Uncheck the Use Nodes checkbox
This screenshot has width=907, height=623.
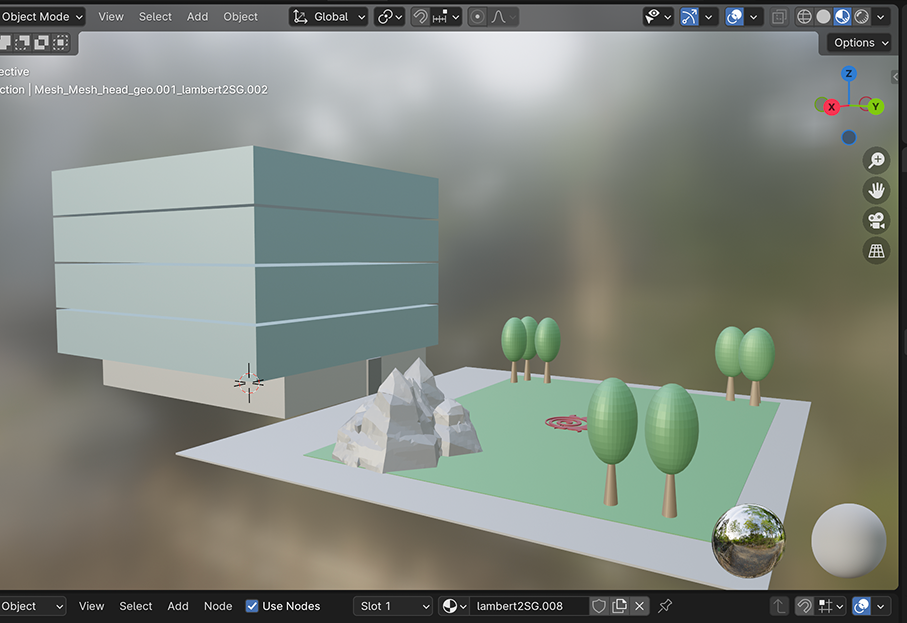point(252,606)
